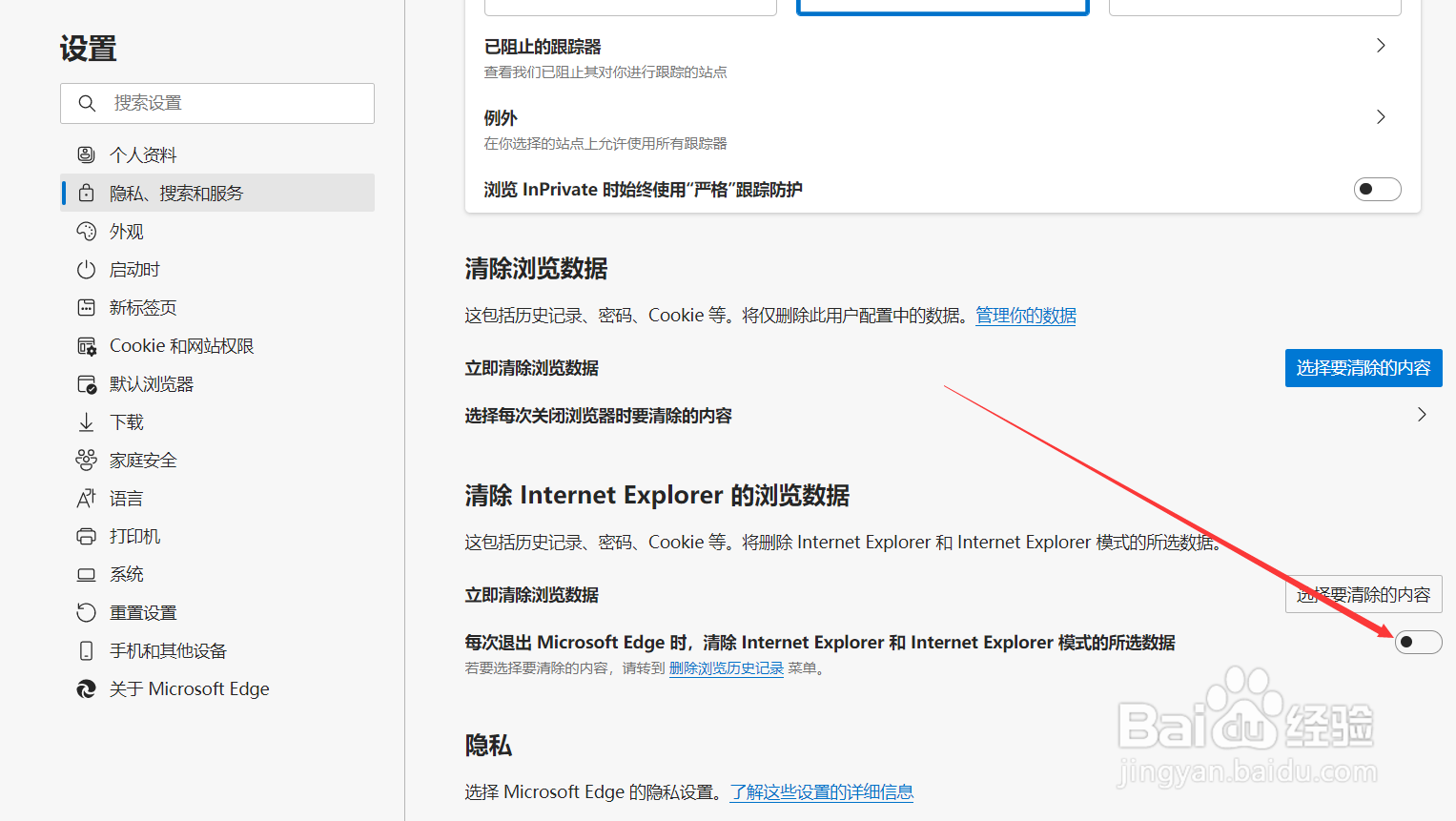Open 外观 settings menu item
Viewport: 1456px width, 821px height.
[x=217, y=231]
